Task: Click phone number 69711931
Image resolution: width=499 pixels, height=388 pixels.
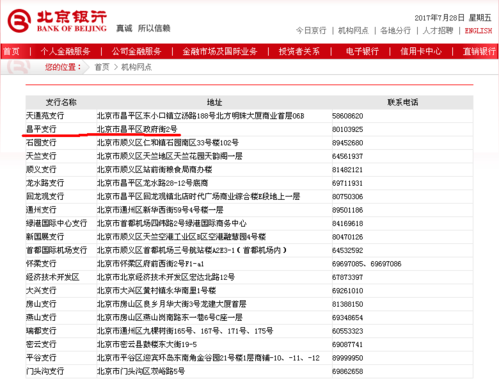Action: (x=348, y=183)
